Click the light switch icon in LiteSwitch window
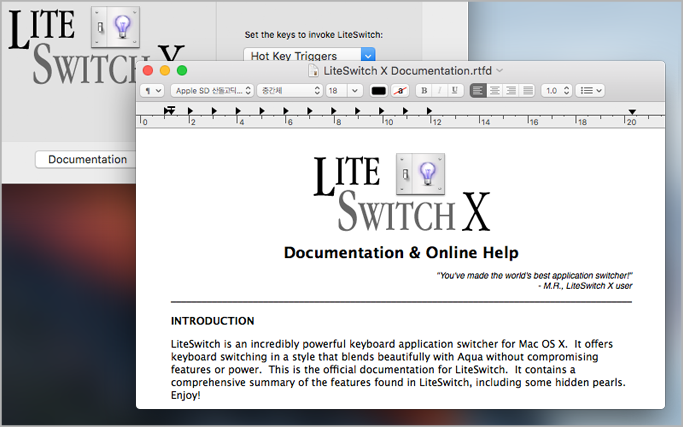Image resolution: width=683 pixels, height=427 pixels. [115, 27]
